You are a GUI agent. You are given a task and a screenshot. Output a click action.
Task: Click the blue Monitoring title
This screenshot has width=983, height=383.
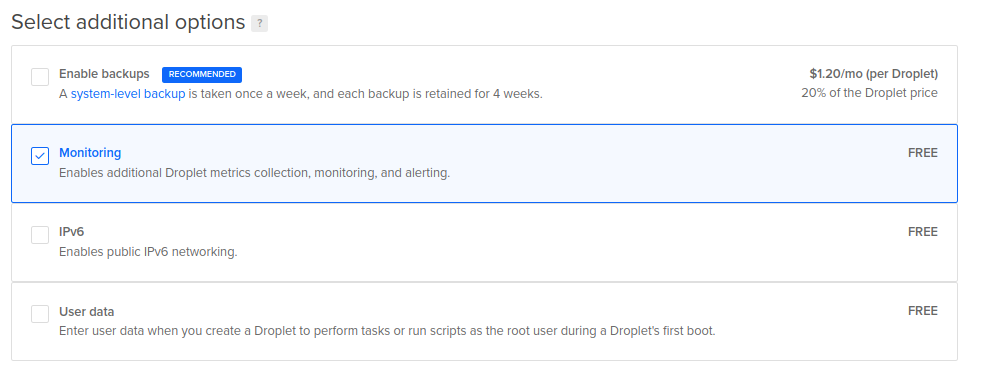[90, 153]
